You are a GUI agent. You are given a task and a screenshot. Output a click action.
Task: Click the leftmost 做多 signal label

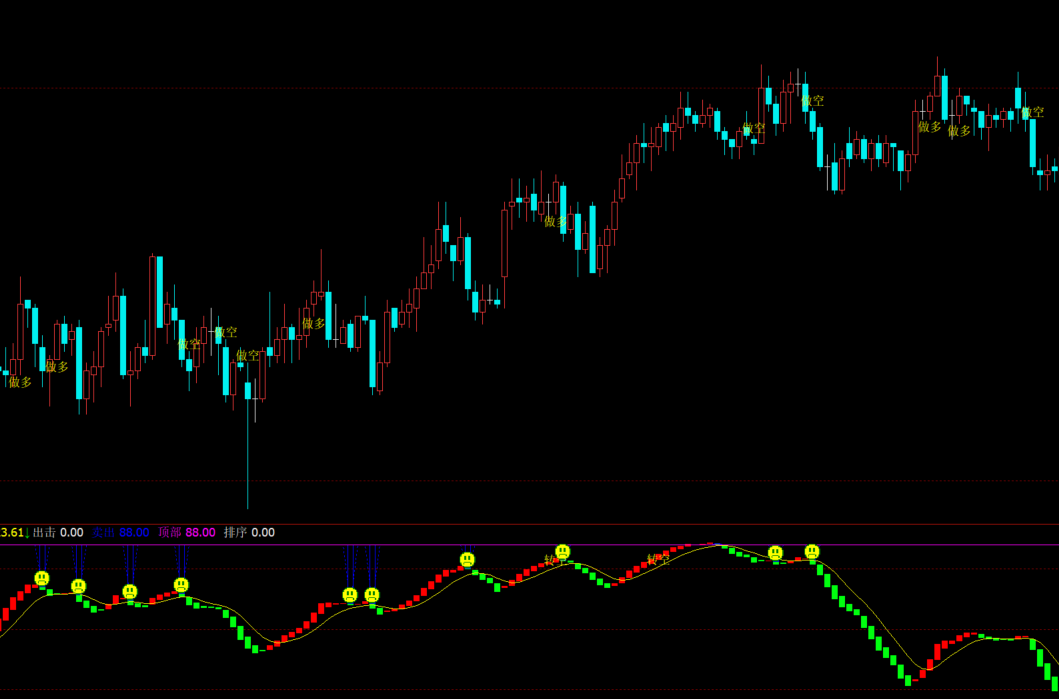click(x=20, y=382)
